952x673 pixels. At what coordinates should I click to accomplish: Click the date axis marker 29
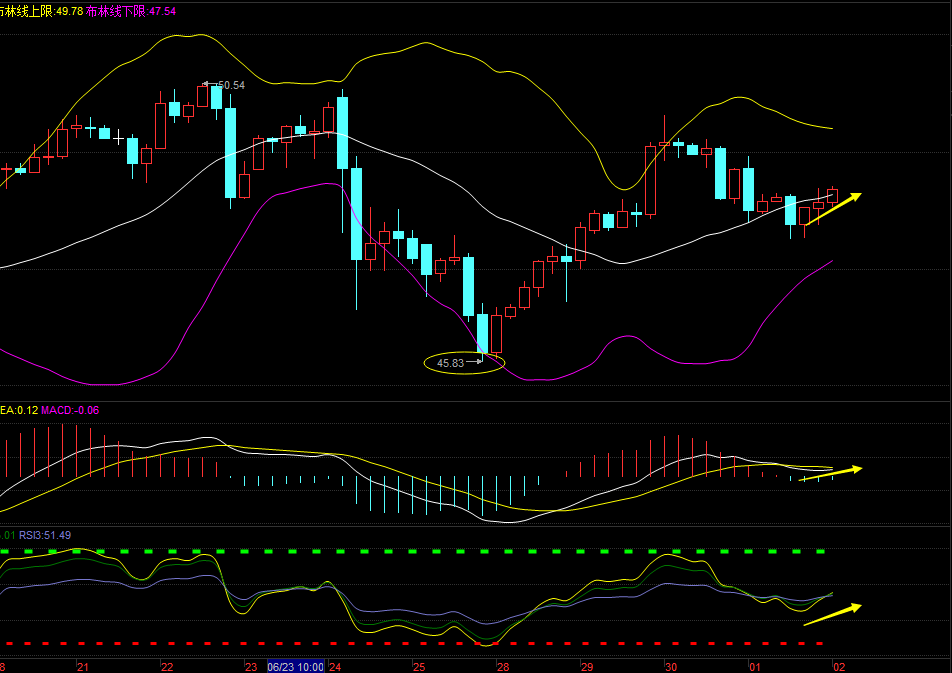click(587, 667)
